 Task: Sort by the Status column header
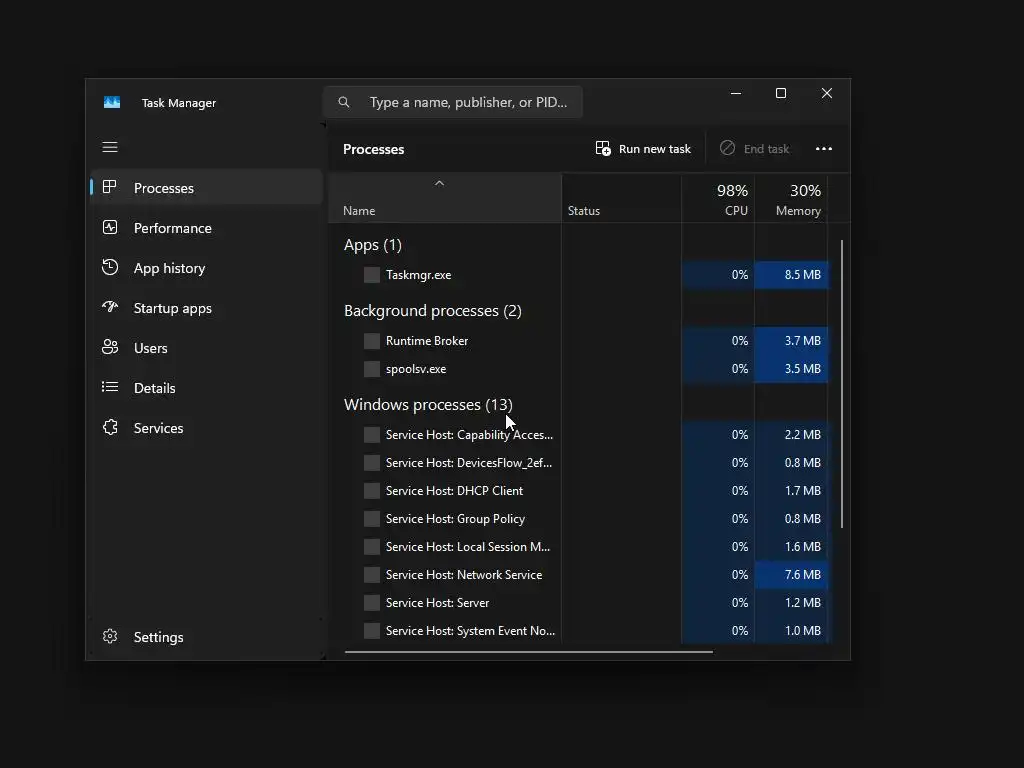point(621,199)
